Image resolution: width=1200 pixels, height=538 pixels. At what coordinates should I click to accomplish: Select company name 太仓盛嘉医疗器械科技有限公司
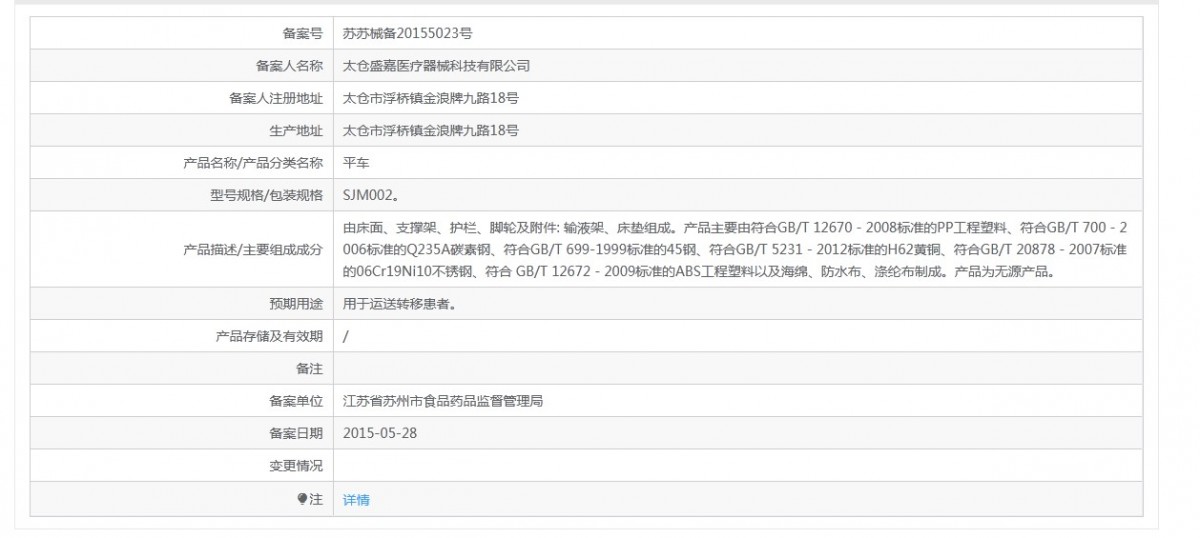click(436, 66)
